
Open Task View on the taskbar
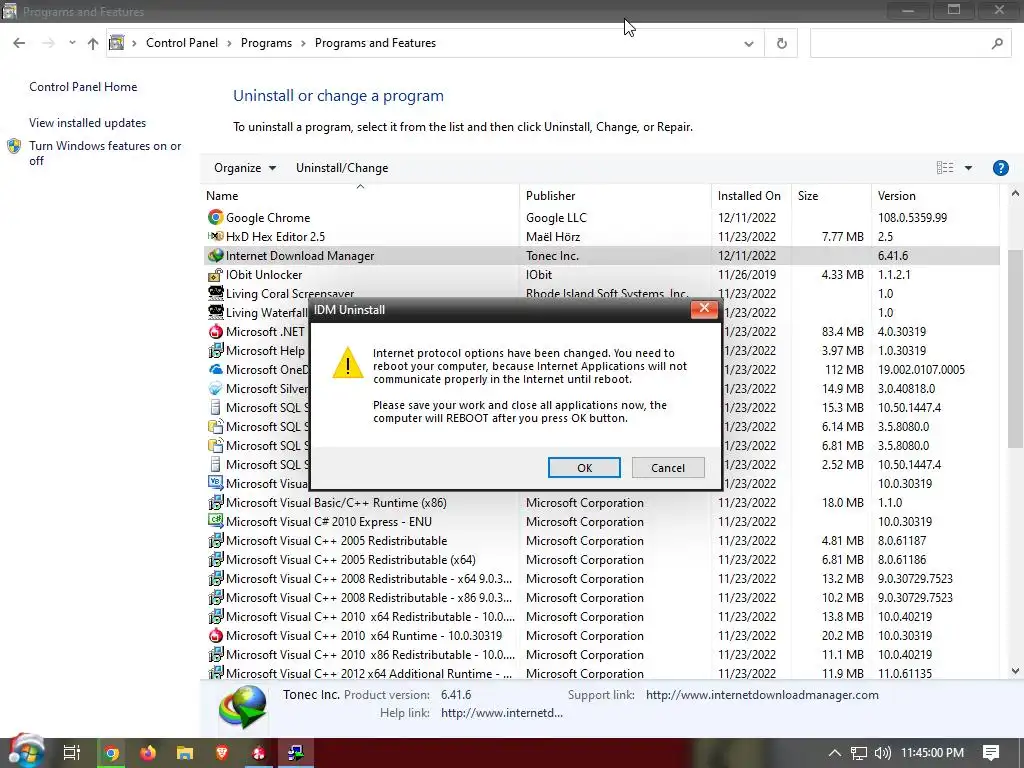click(71, 753)
